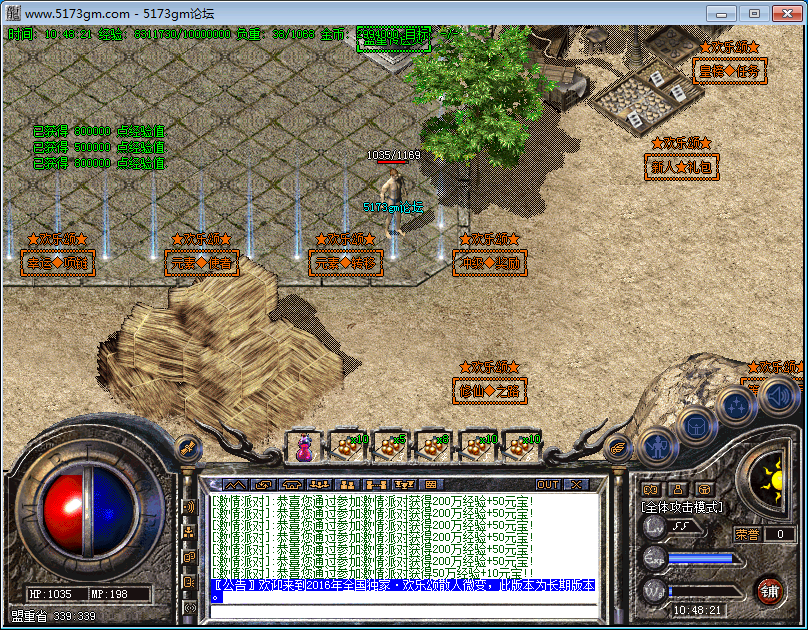Screen dimensions: 808x630
Task: Use the purple gourd potion in slot 1
Action: (305, 447)
